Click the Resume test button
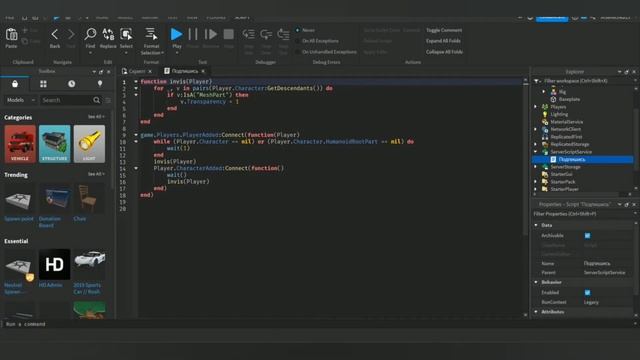 tap(211, 34)
